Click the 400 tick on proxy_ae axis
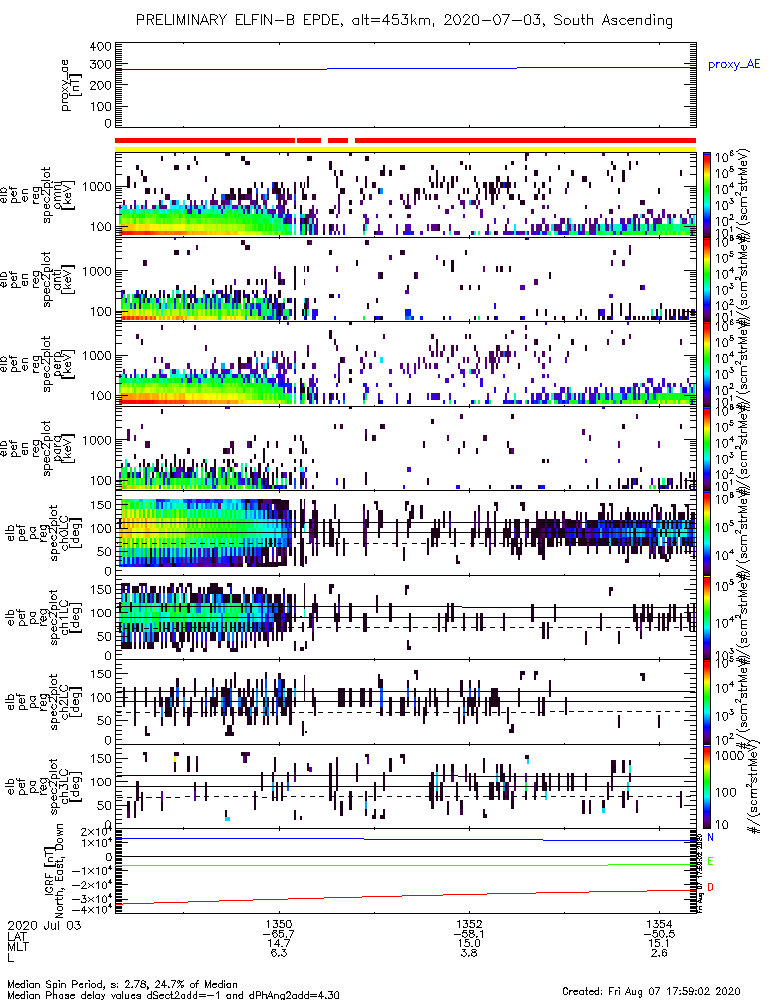775x1000 pixels. (101, 47)
